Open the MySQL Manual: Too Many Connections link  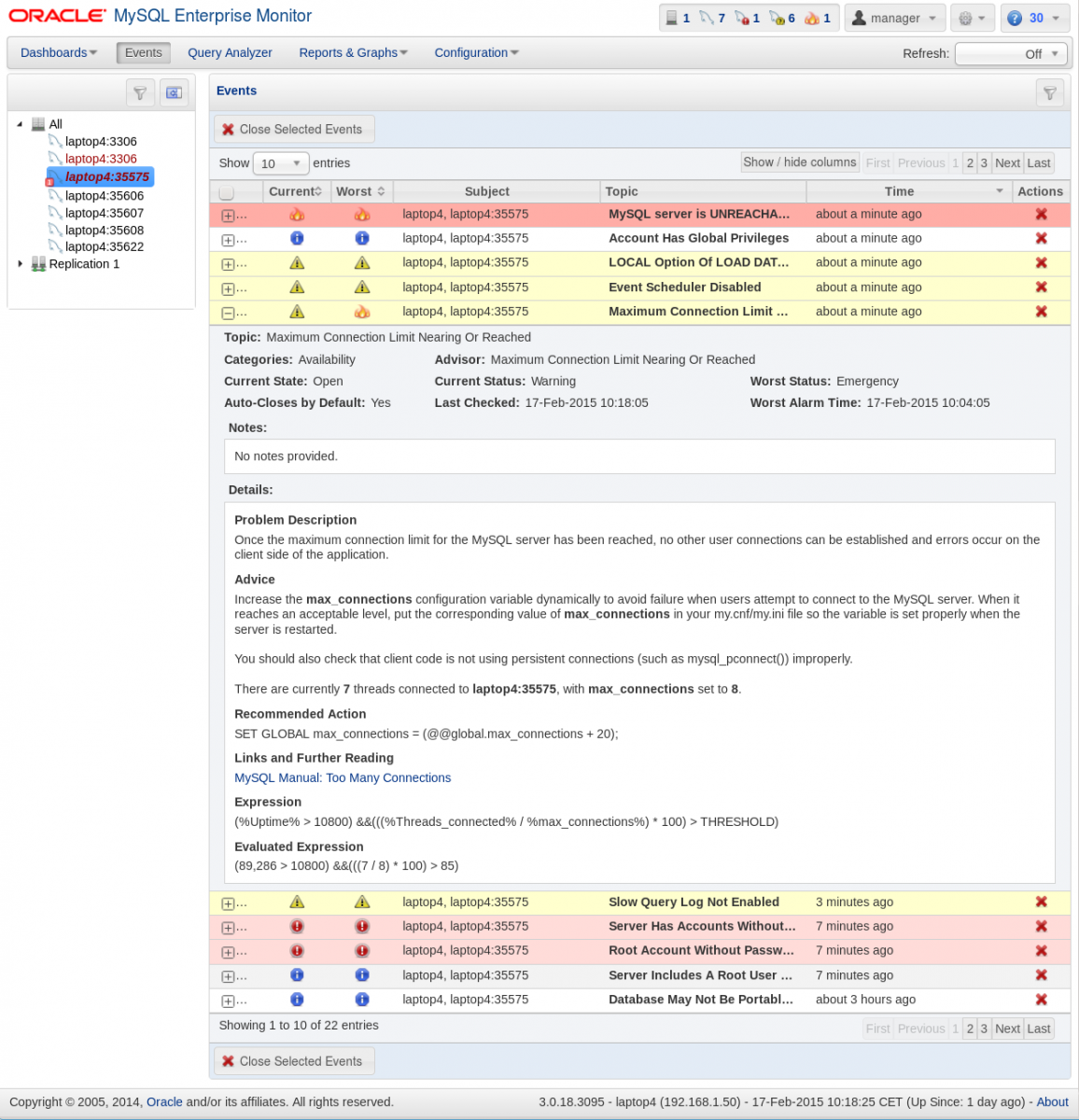pyautogui.click(x=343, y=777)
